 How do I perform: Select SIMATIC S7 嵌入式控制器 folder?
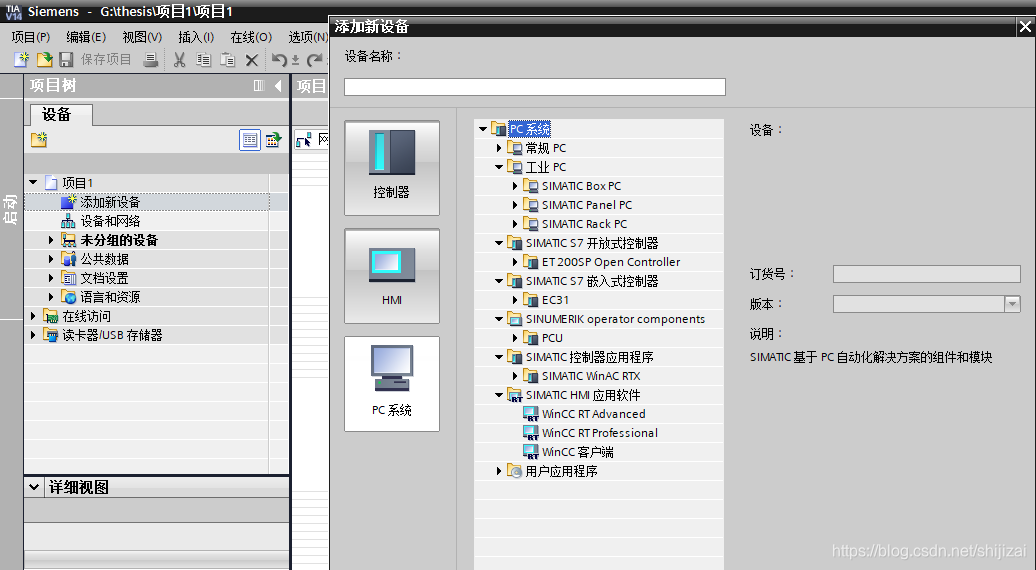click(x=592, y=281)
